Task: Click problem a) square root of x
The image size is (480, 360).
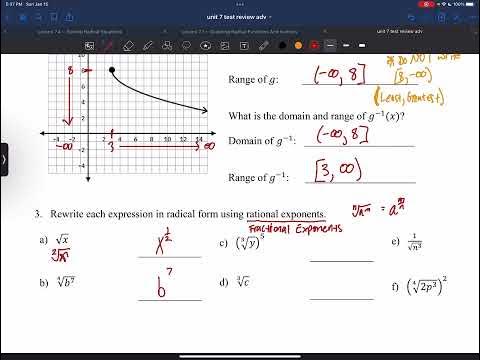Action: (x=62, y=239)
